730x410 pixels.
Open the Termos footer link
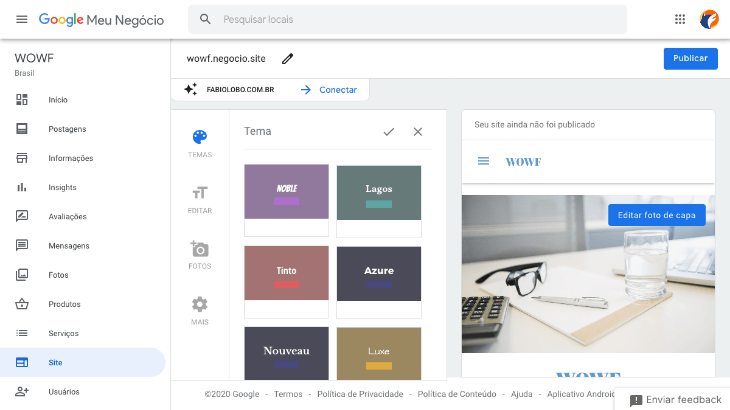[x=288, y=394]
